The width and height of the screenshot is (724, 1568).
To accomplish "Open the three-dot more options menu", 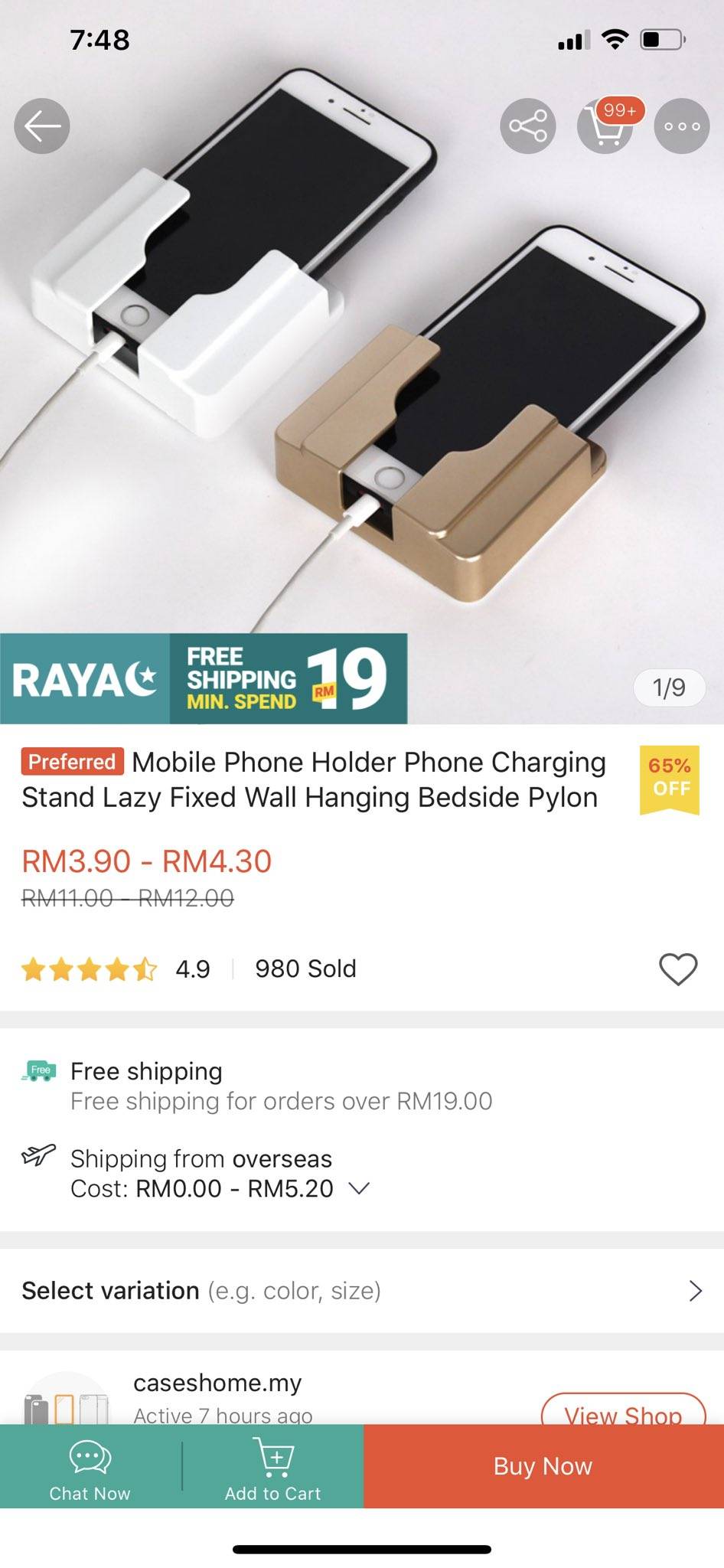I will [682, 126].
